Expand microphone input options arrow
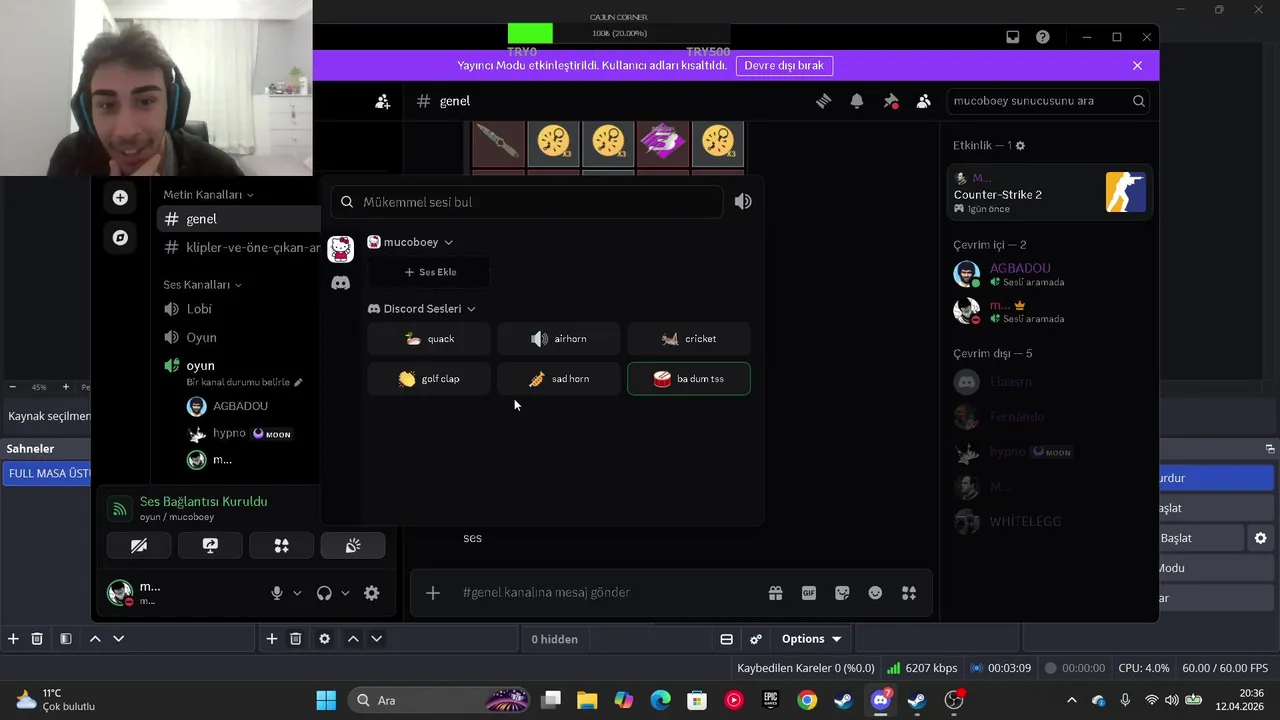The height and width of the screenshot is (720, 1280). click(297, 593)
